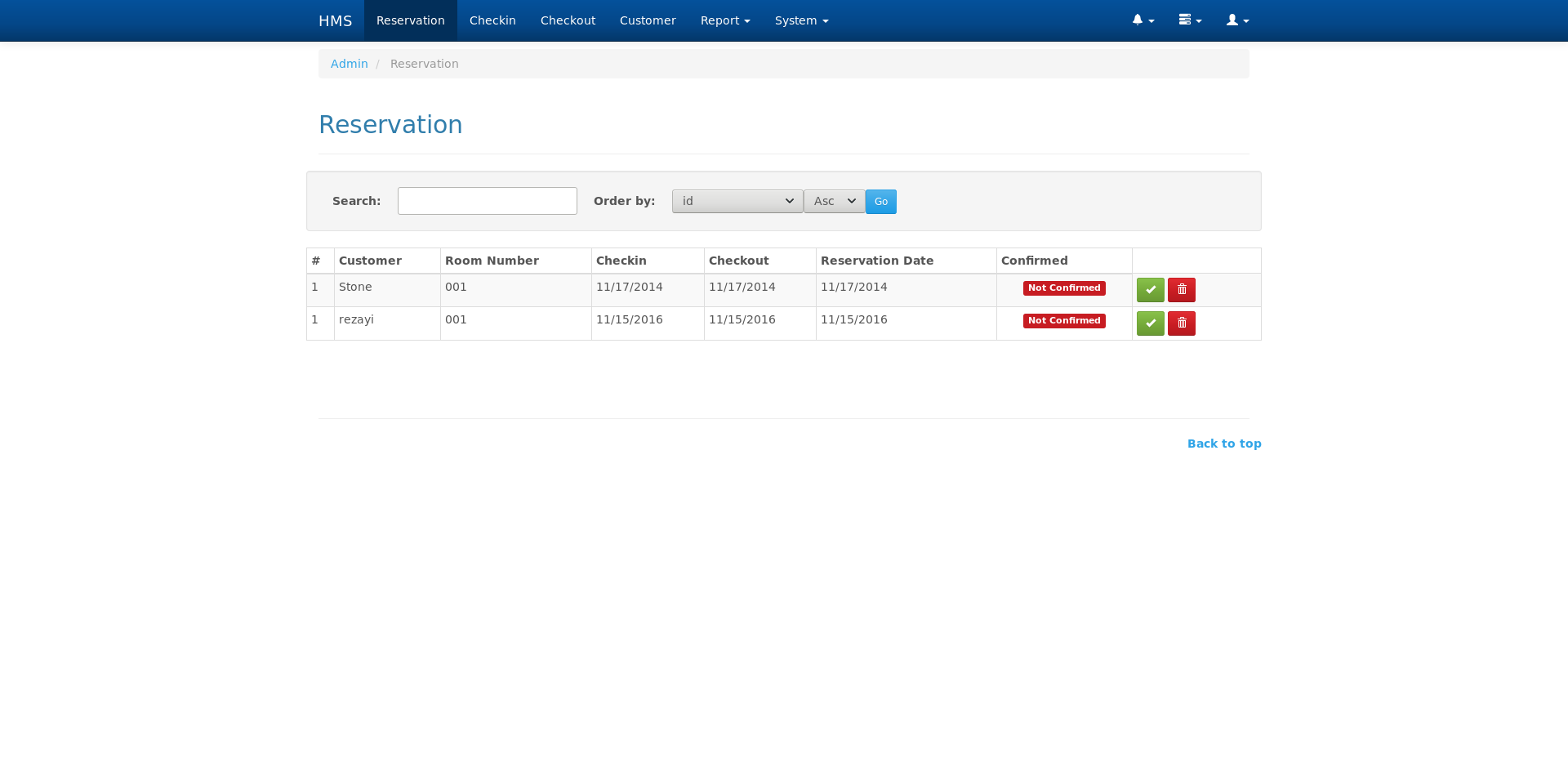Image resolution: width=1568 pixels, height=767 pixels.
Task: Delete Stone's reservation using the trash icon
Action: tap(1181, 289)
